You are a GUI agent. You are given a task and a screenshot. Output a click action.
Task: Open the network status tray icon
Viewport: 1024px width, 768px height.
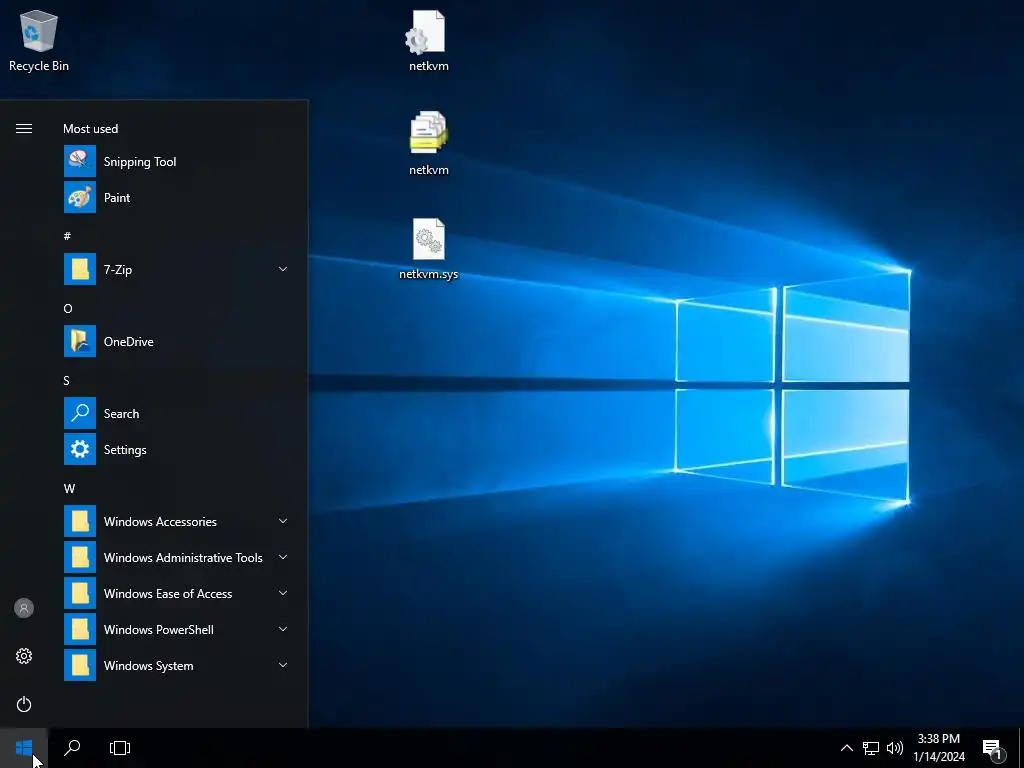pos(871,748)
